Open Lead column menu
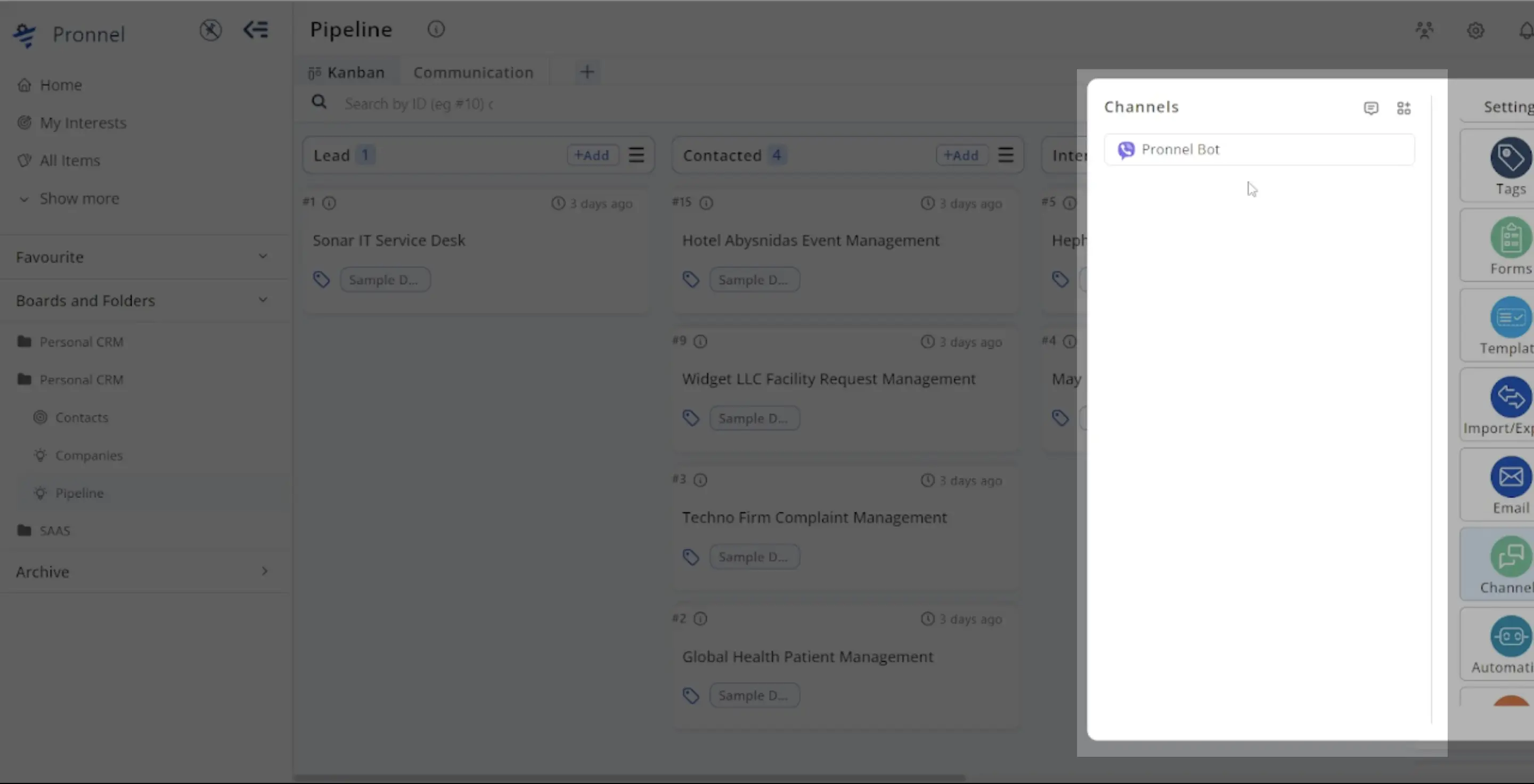The image size is (1534, 784). pyautogui.click(x=637, y=156)
